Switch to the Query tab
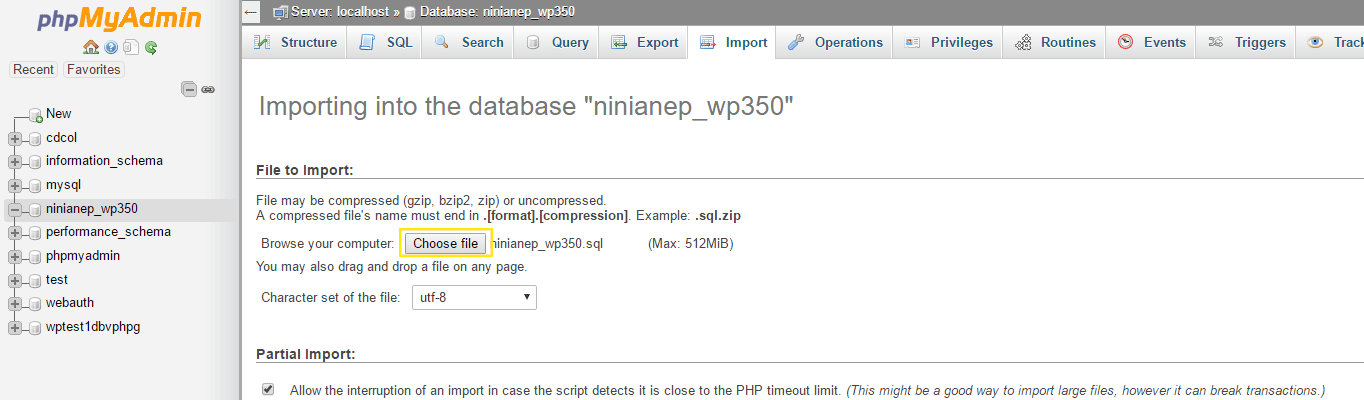Image resolution: width=1364 pixels, height=400 pixels. click(x=557, y=42)
